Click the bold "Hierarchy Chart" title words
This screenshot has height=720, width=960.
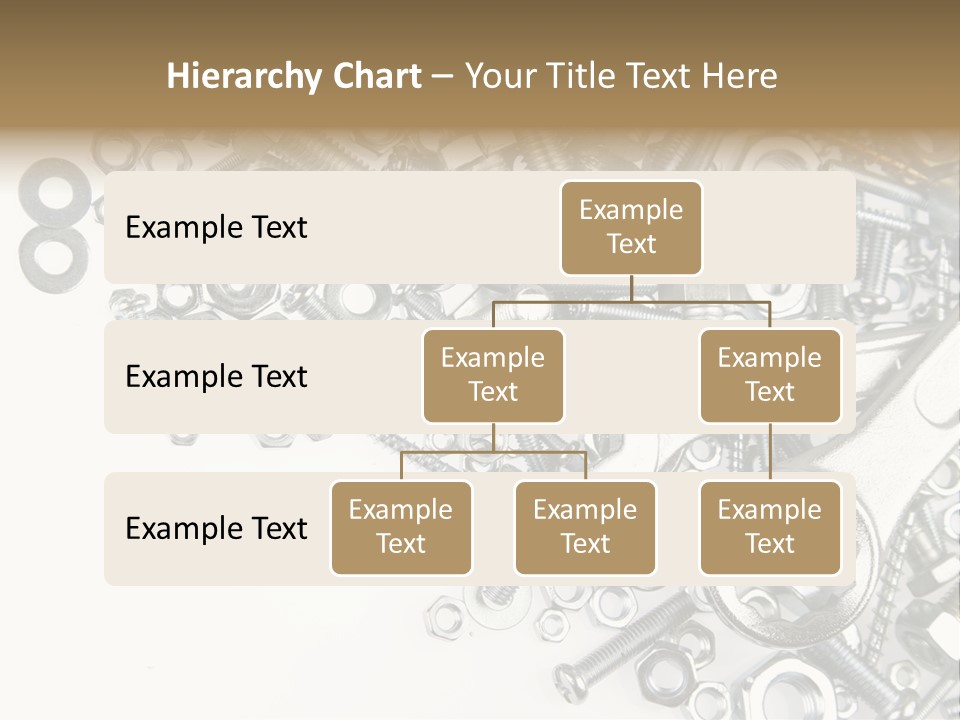[293, 76]
